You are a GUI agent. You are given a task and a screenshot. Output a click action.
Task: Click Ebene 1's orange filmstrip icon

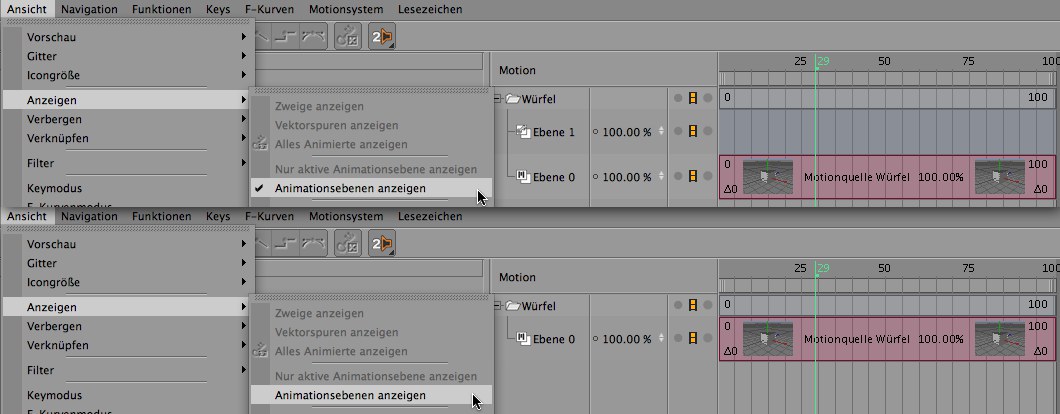tap(691, 132)
